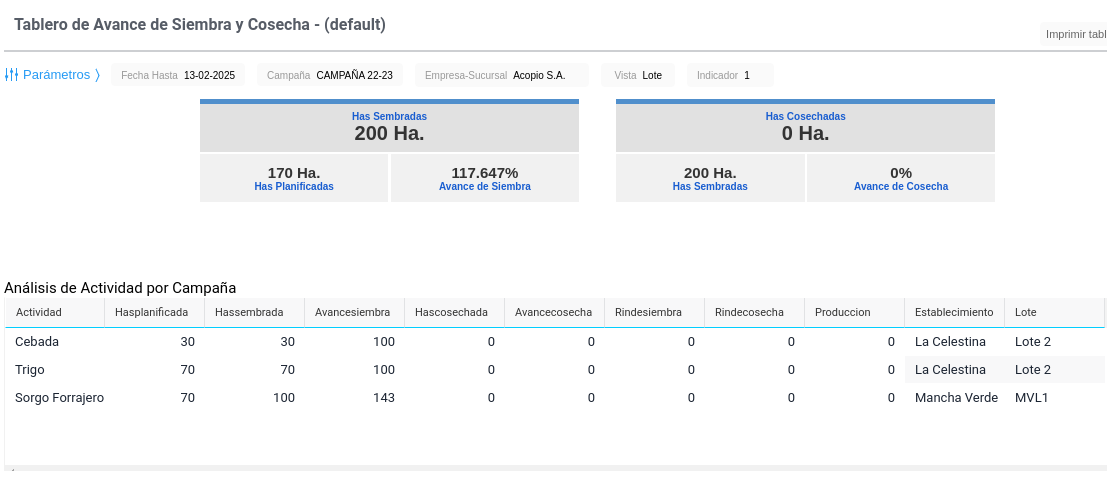Click the Has Sembradas 200 Ha. card
The width and height of the screenshot is (1107, 488).
389,127
